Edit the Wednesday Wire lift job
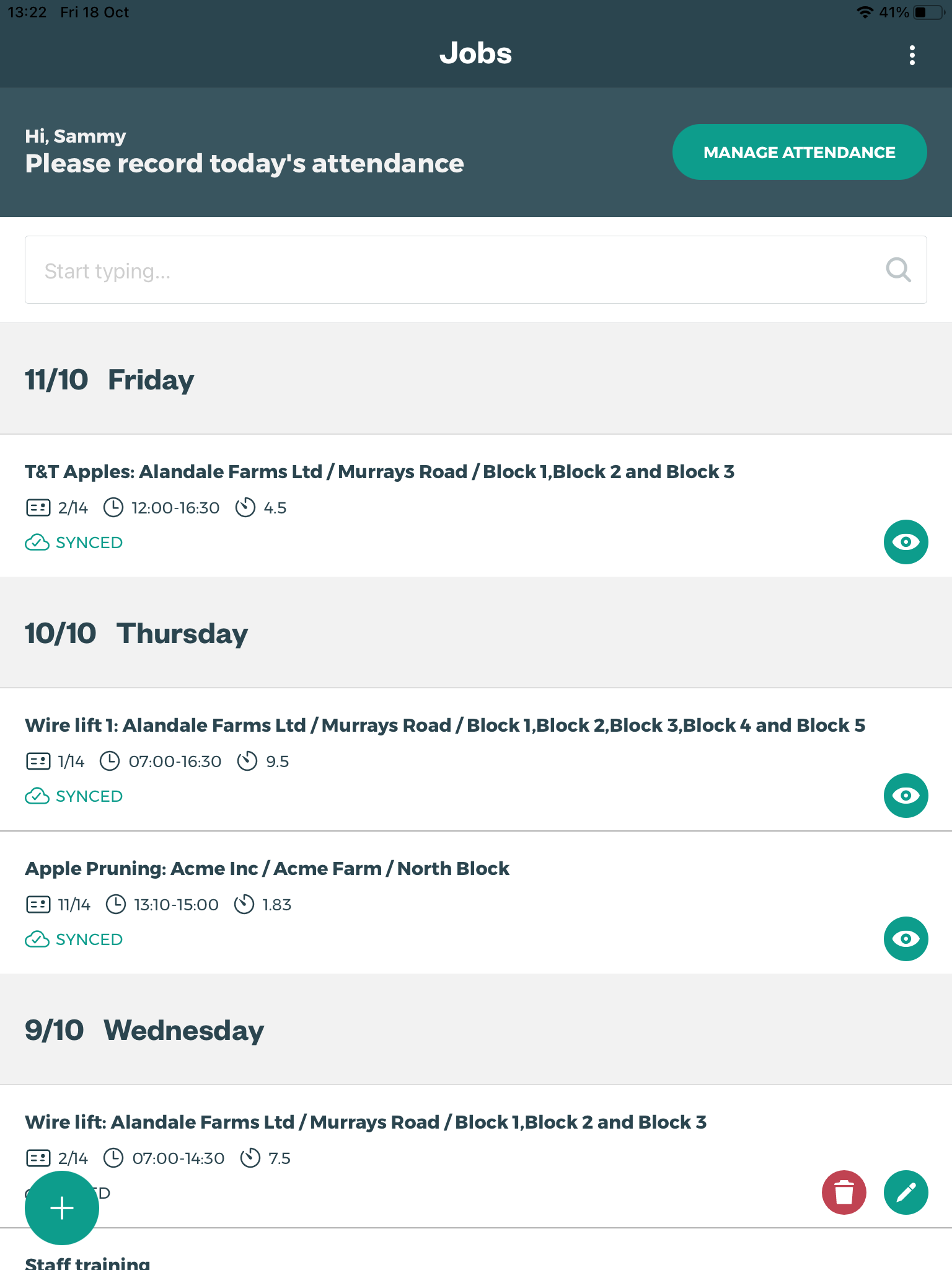Screen dimensions: 952x1270 pos(906,1192)
